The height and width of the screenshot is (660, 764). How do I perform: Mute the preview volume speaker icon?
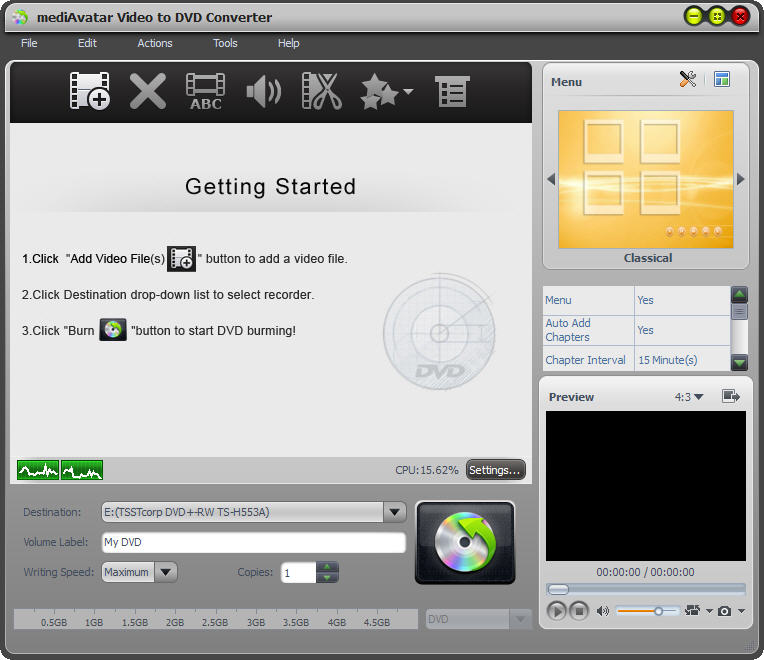603,610
